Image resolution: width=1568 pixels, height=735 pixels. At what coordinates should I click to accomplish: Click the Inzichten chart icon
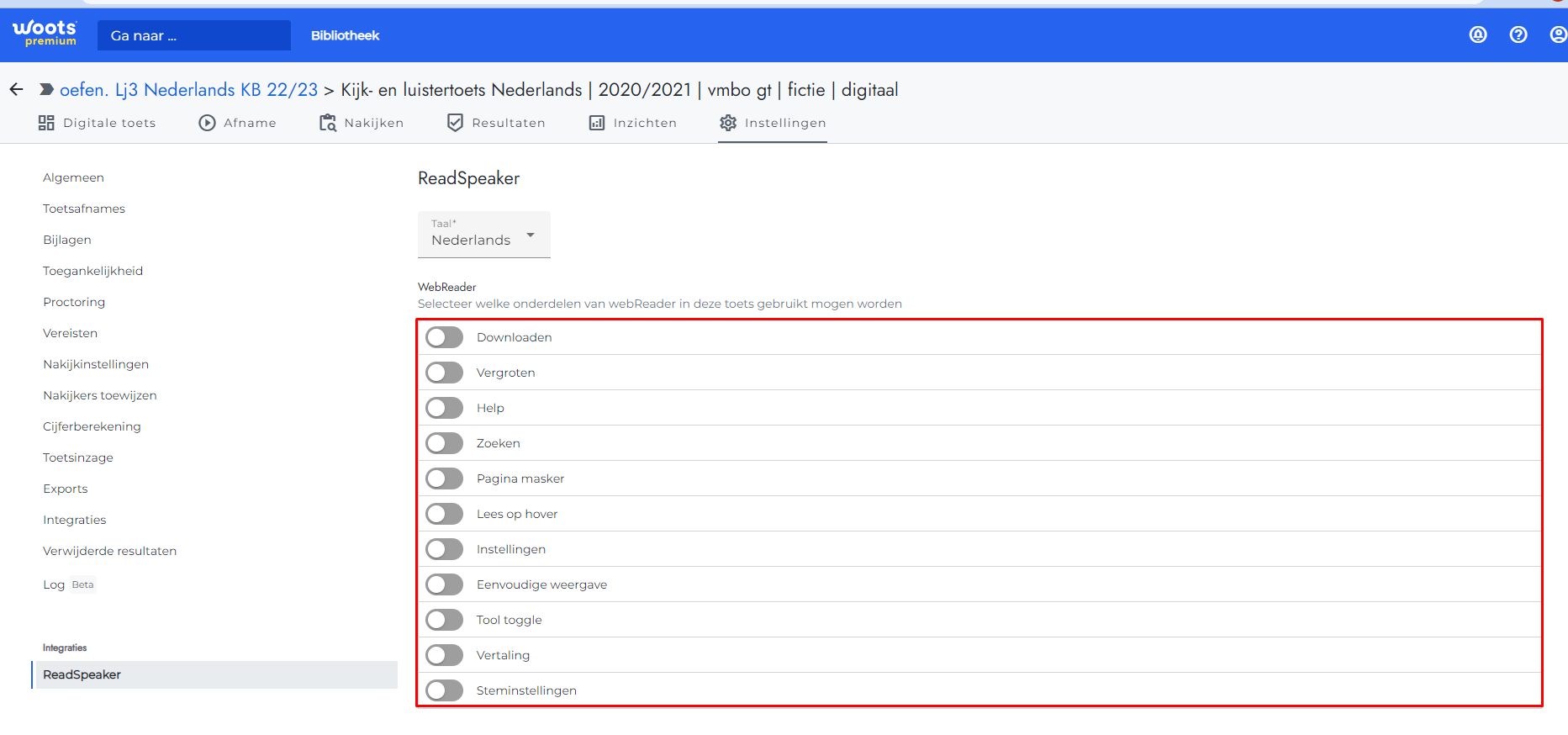(x=597, y=123)
